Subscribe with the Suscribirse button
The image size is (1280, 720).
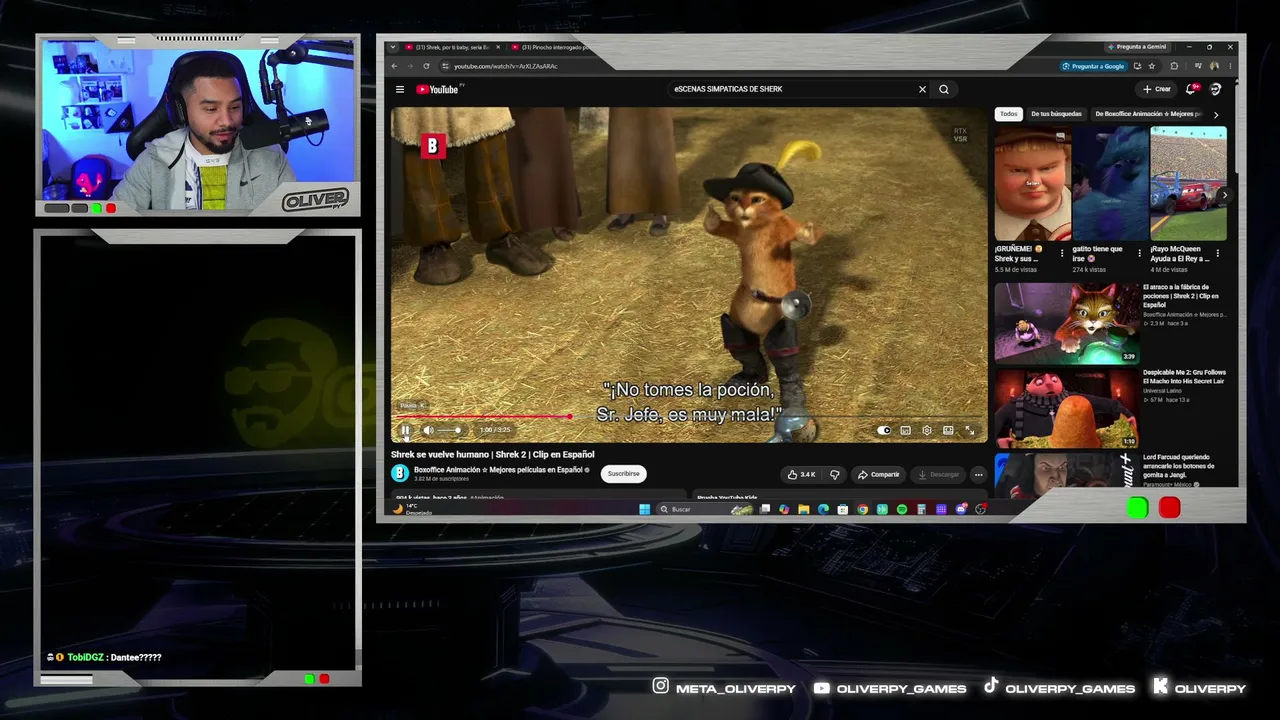(x=623, y=474)
